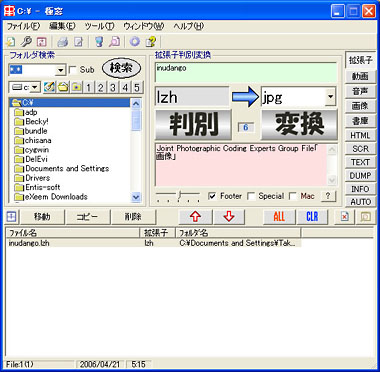Viewport: 380px width, 372px height.
Task: Click the yellow question mark help icon
Action: point(151,42)
